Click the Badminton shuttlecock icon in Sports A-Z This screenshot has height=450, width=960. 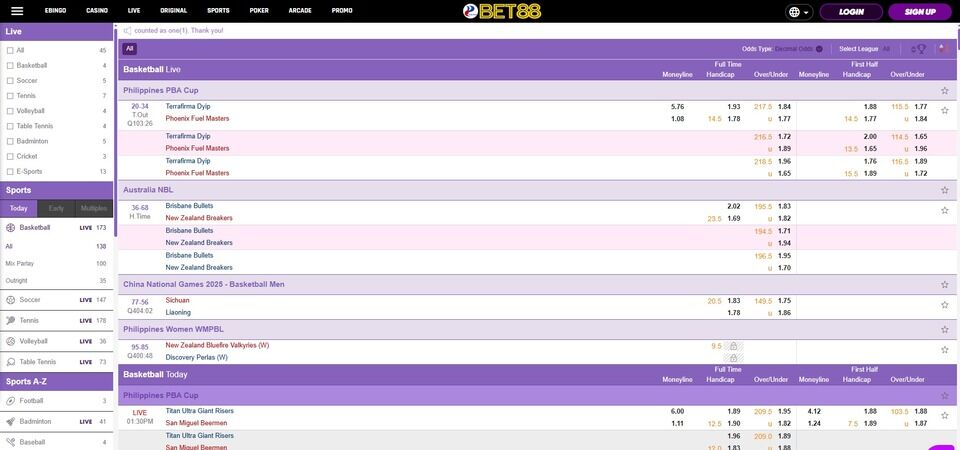[x=10, y=422]
